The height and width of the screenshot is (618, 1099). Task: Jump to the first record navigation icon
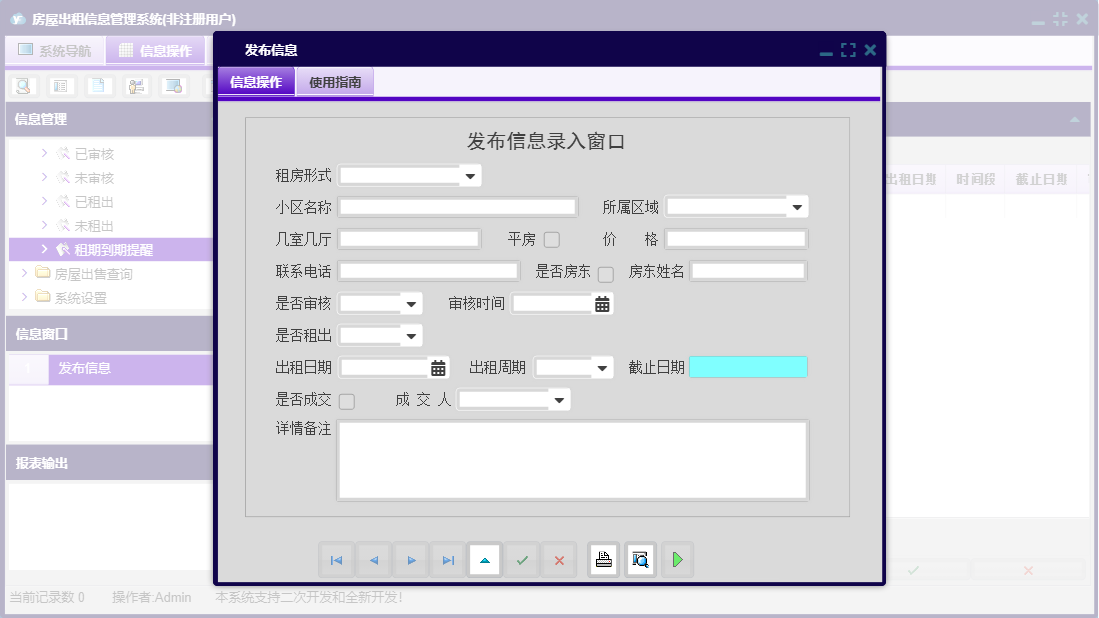point(337,560)
